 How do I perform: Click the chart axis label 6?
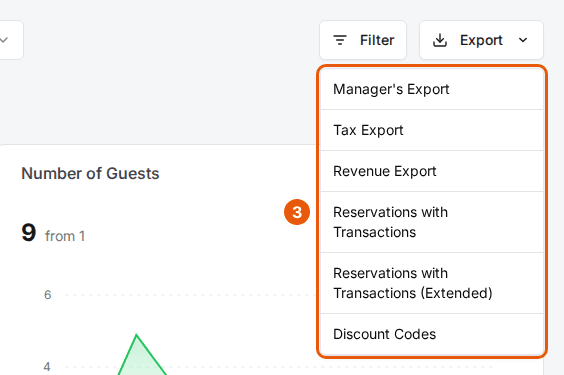click(47, 295)
